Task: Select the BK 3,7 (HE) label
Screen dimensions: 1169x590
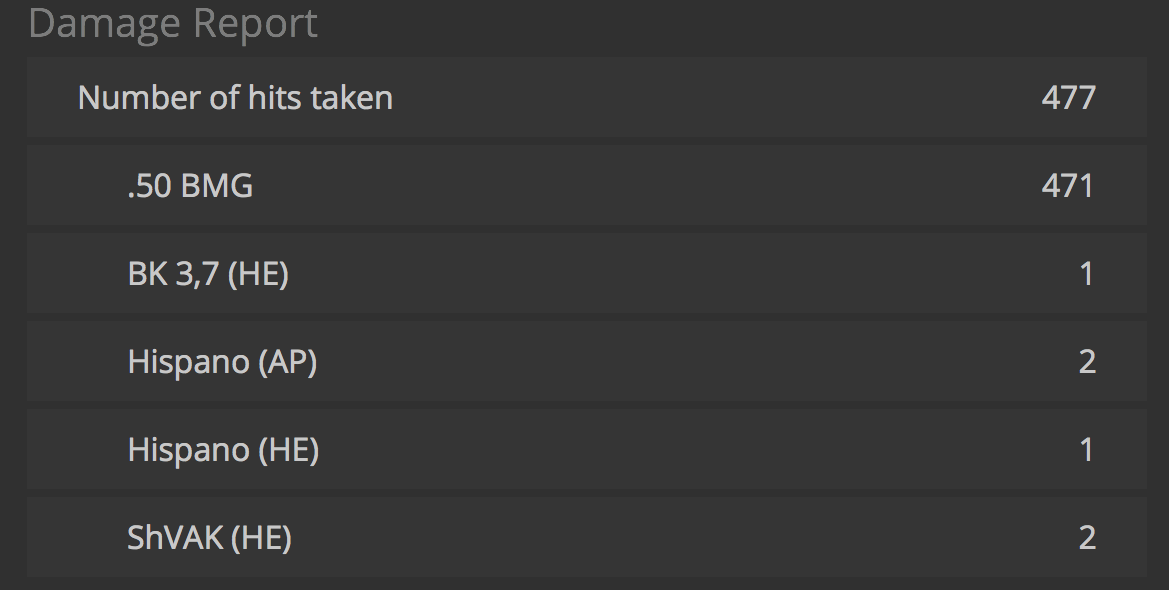Action: 208,274
